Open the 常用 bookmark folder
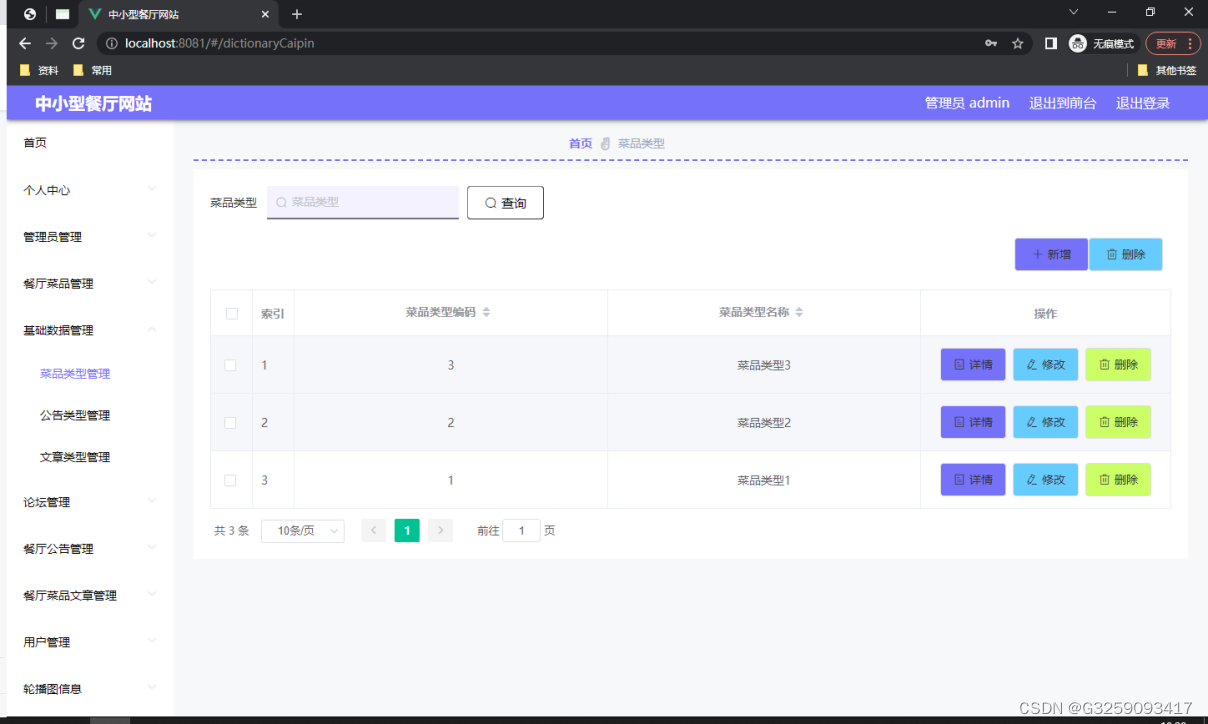Viewport: 1208px width, 724px height. [x=92, y=71]
